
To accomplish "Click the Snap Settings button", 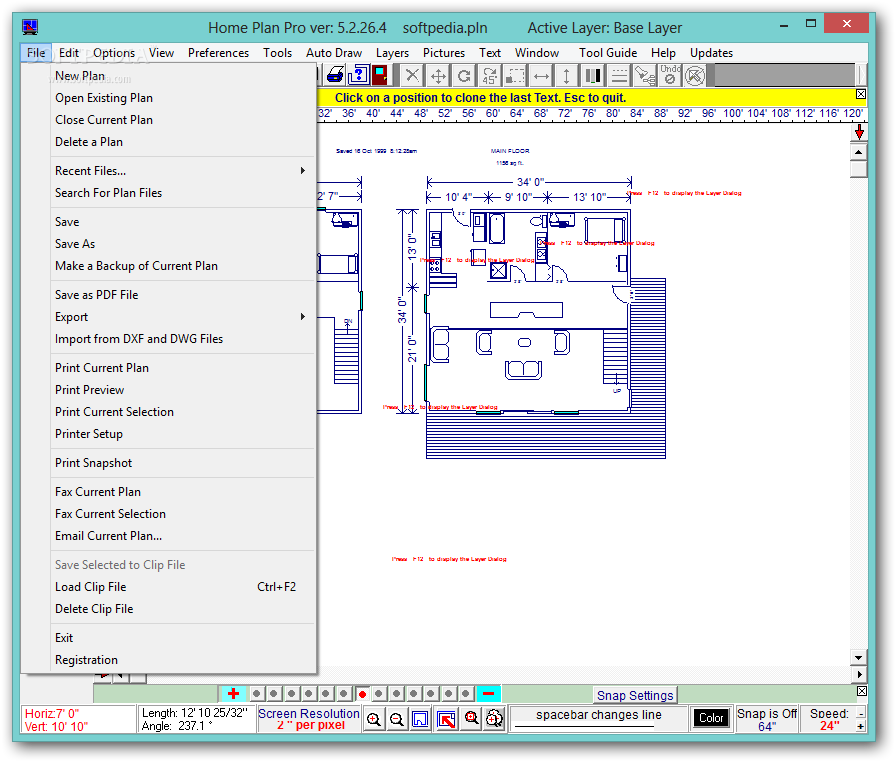I will (635, 695).
